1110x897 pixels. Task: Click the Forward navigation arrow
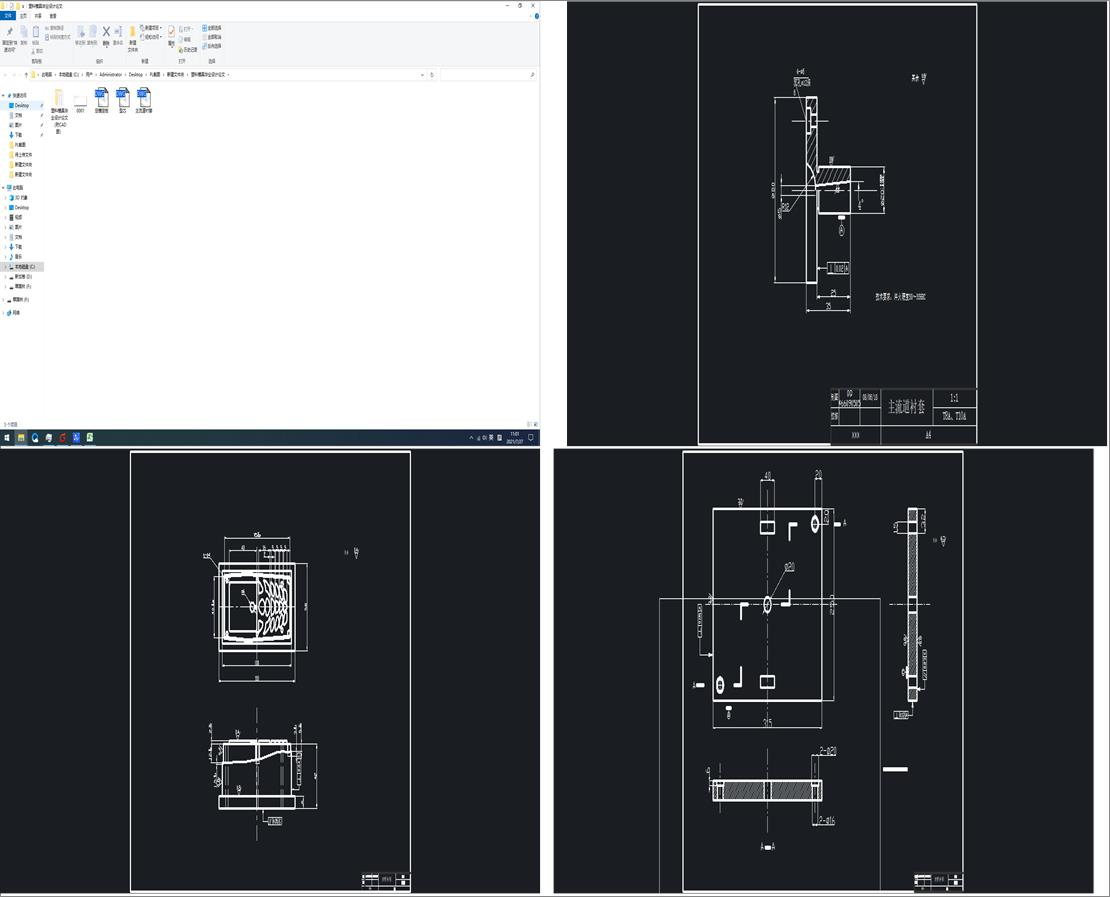(x=15, y=74)
